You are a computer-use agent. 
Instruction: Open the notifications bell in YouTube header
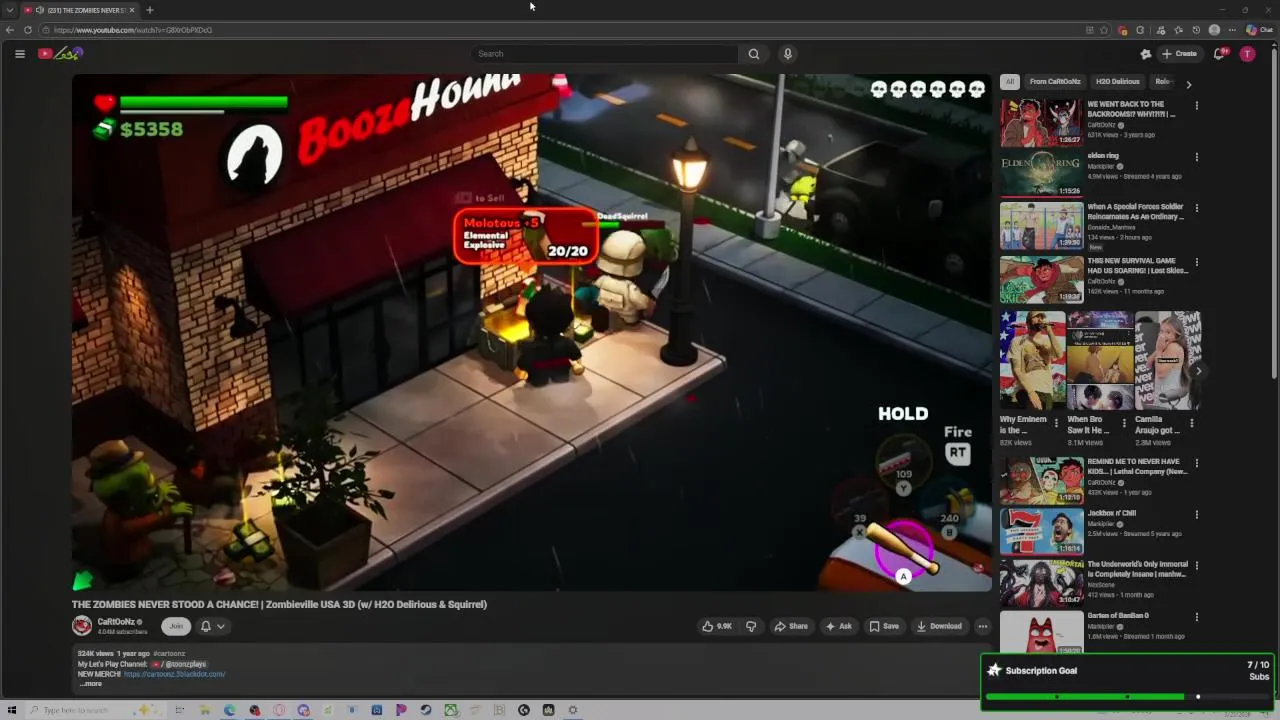[x=1219, y=54]
